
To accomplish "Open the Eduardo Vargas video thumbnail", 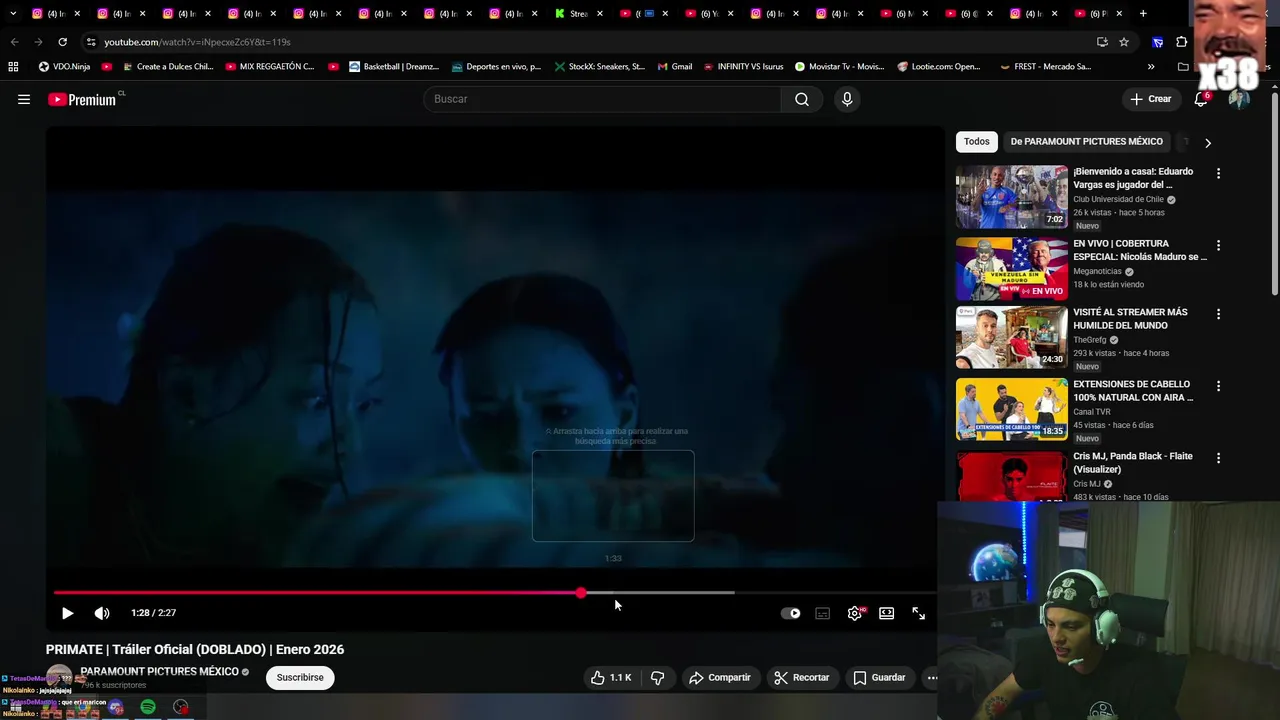I will point(1012,197).
